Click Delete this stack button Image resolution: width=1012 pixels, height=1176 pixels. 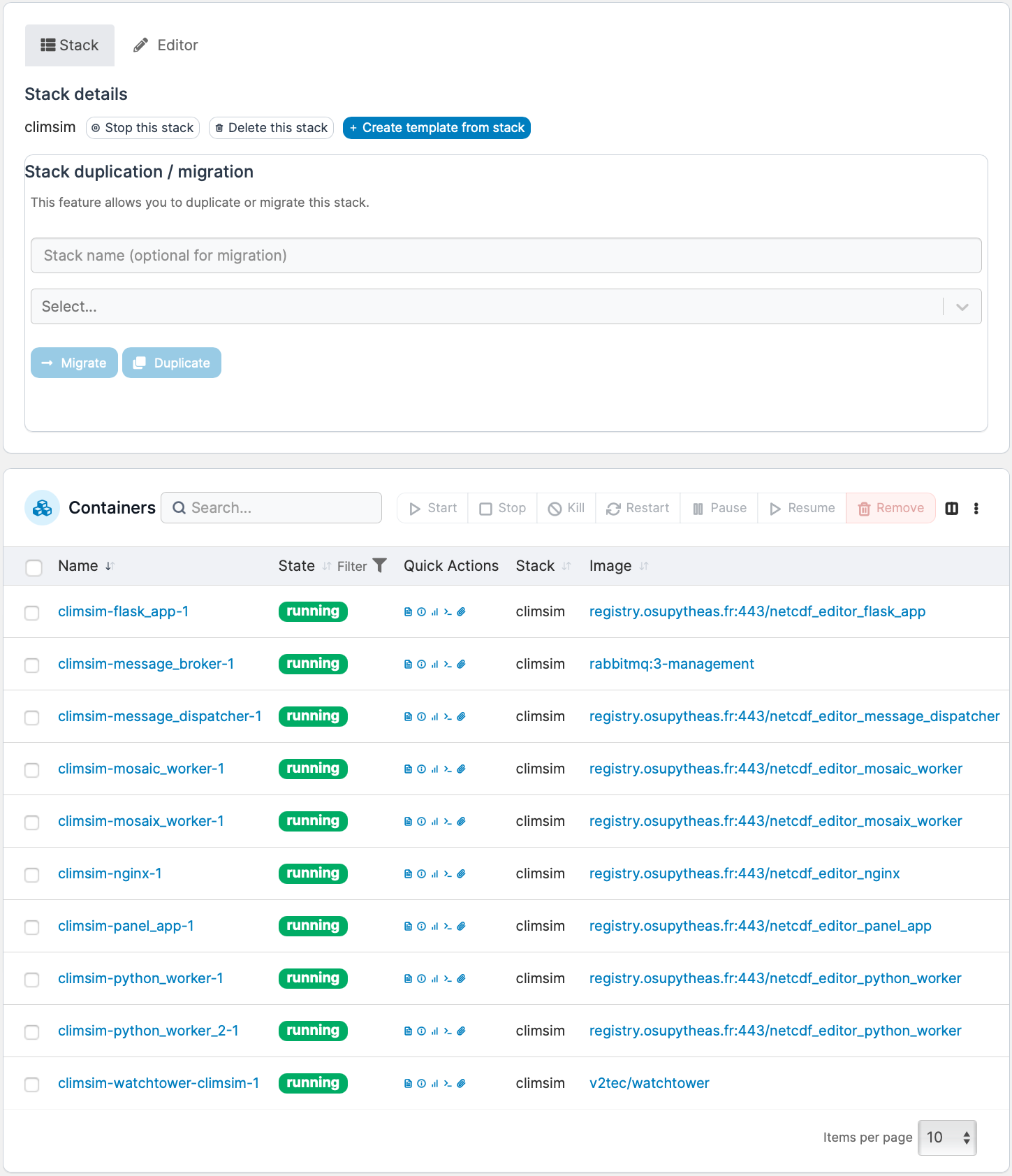tap(271, 128)
